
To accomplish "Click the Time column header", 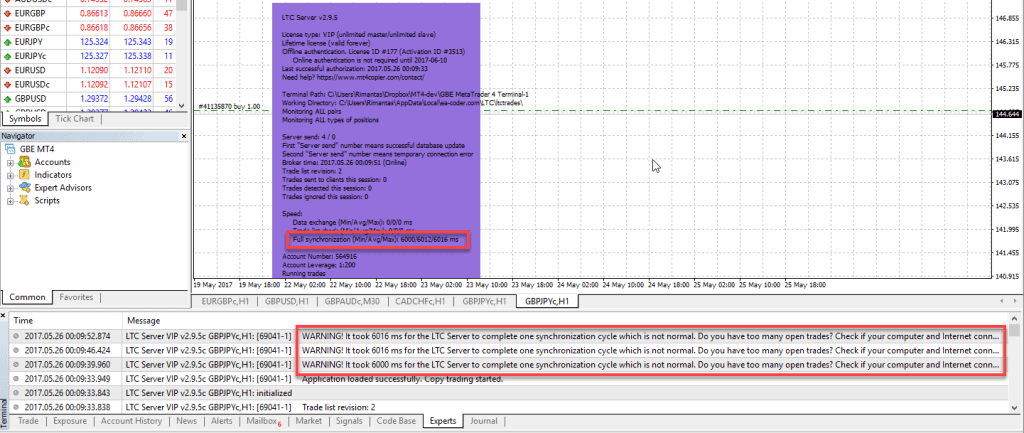I will coord(66,321).
